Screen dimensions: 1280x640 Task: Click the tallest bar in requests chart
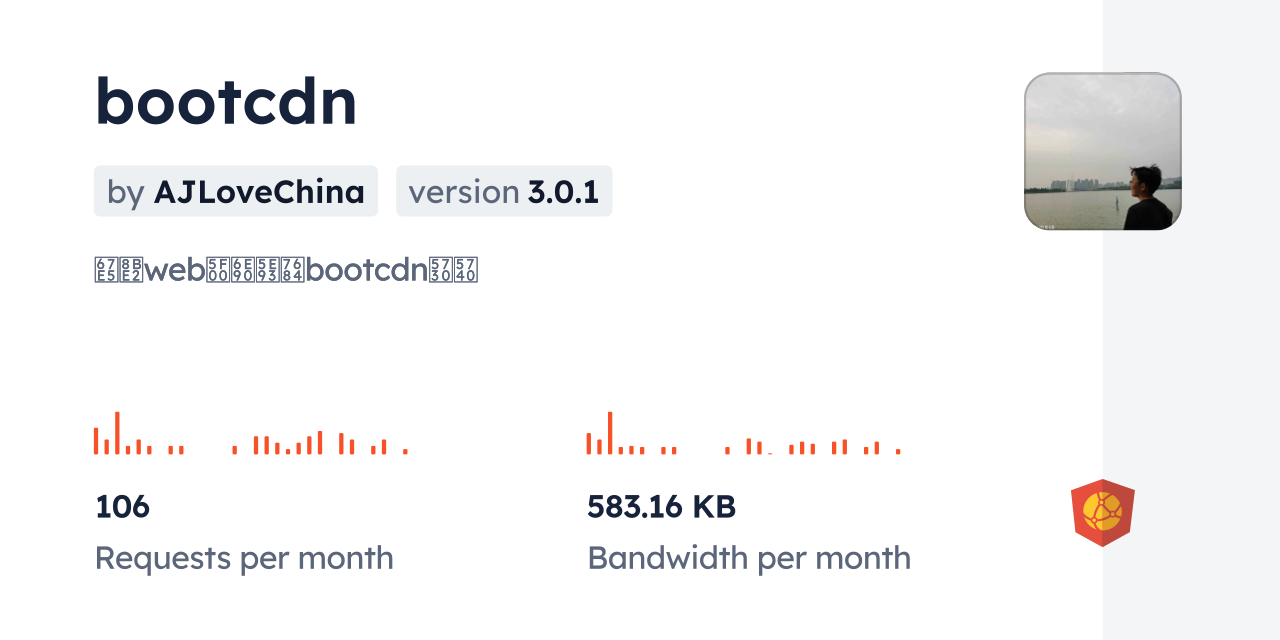point(117,433)
